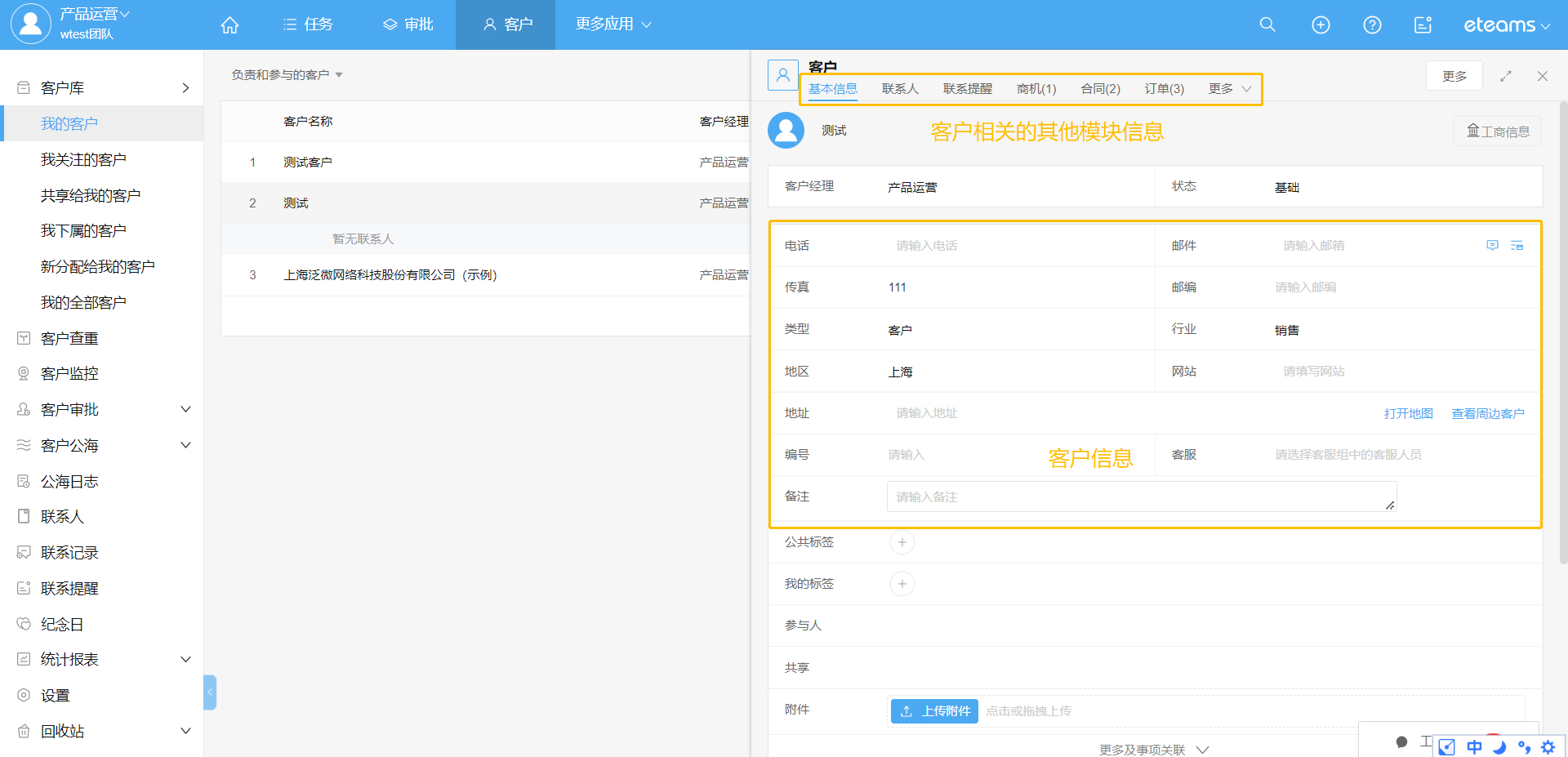Click the home icon in top navigation
1568x757 pixels.
pos(229,24)
